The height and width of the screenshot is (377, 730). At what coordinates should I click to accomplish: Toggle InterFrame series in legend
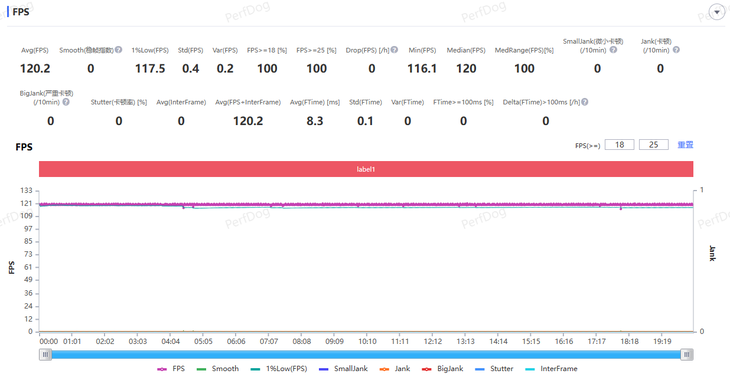[x=551, y=369]
